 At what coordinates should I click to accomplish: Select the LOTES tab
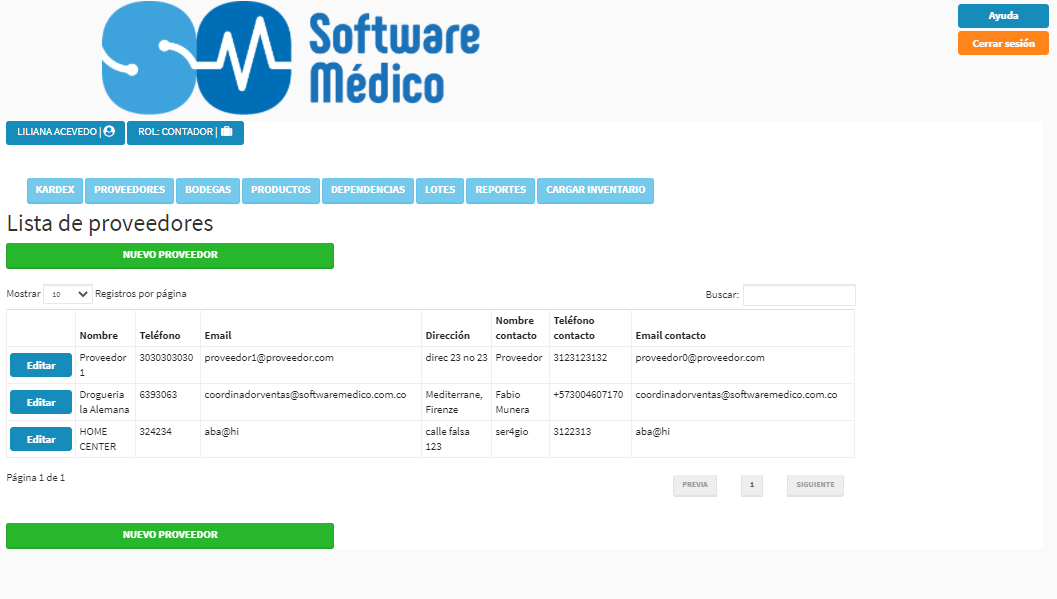click(x=440, y=190)
